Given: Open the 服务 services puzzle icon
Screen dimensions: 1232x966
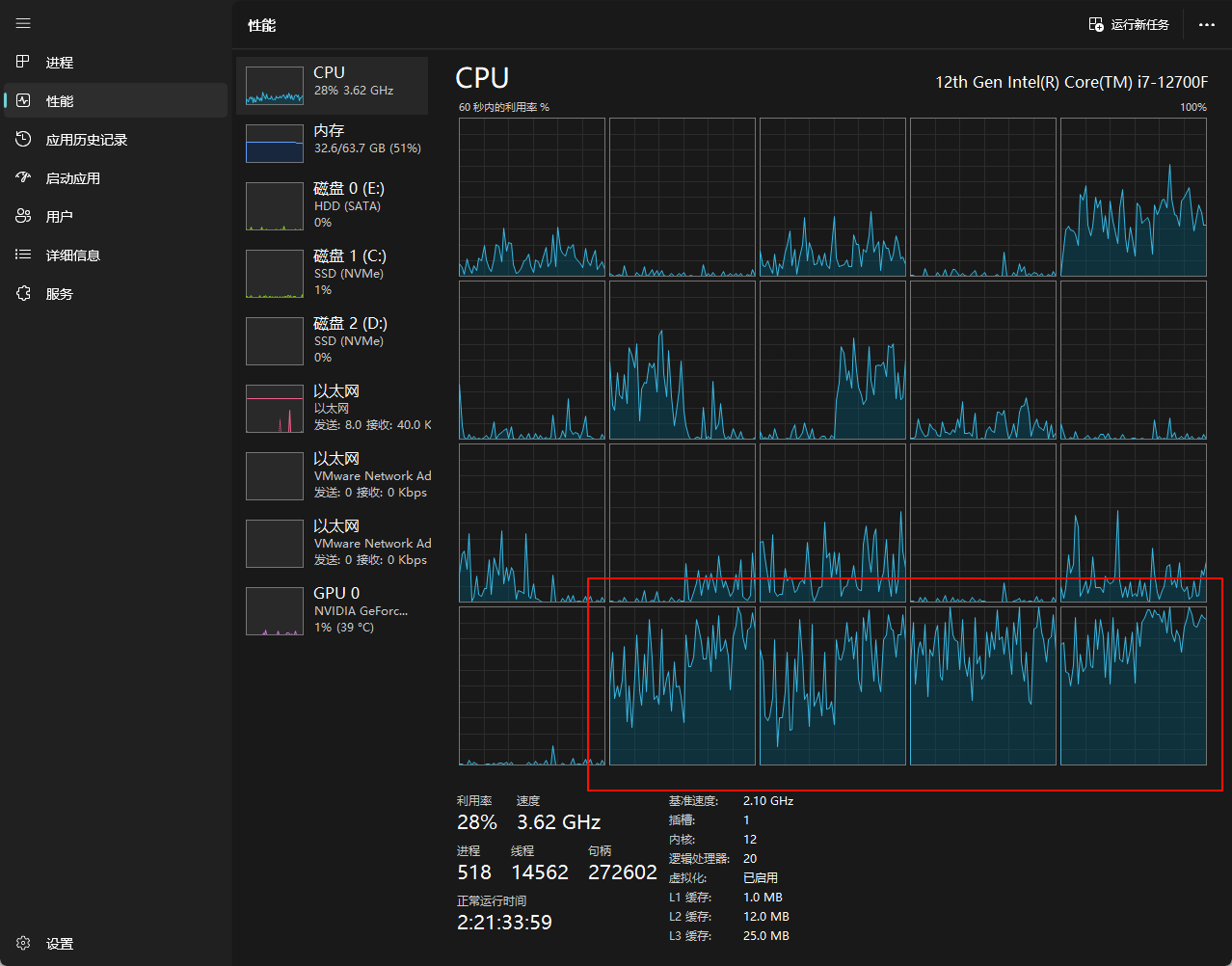Looking at the screenshot, I should pyautogui.click(x=23, y=293).
